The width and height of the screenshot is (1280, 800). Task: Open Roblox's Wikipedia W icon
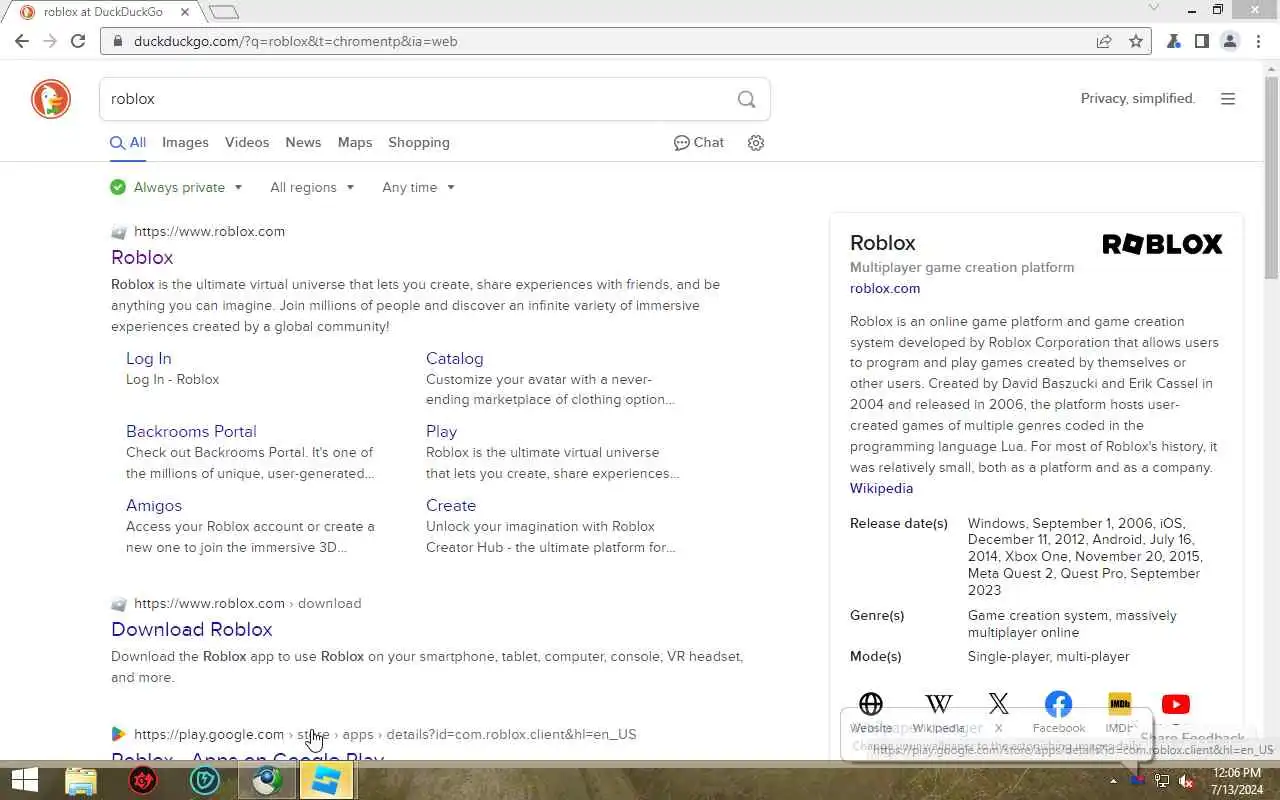click(x=938, y=705)
